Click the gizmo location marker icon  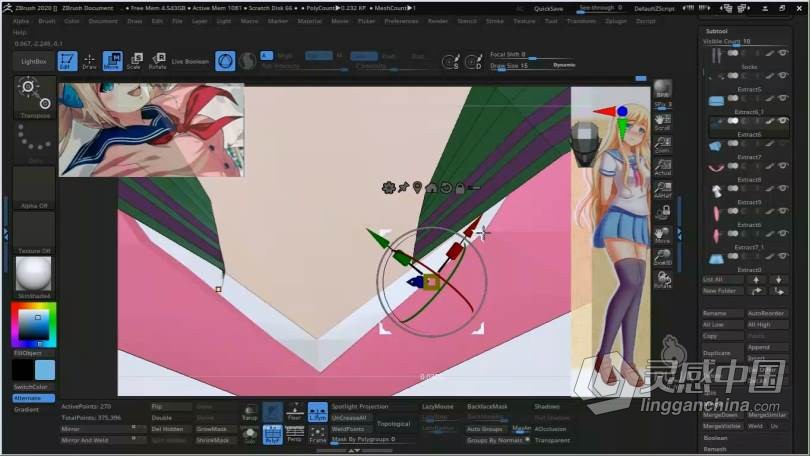[417, 187]
